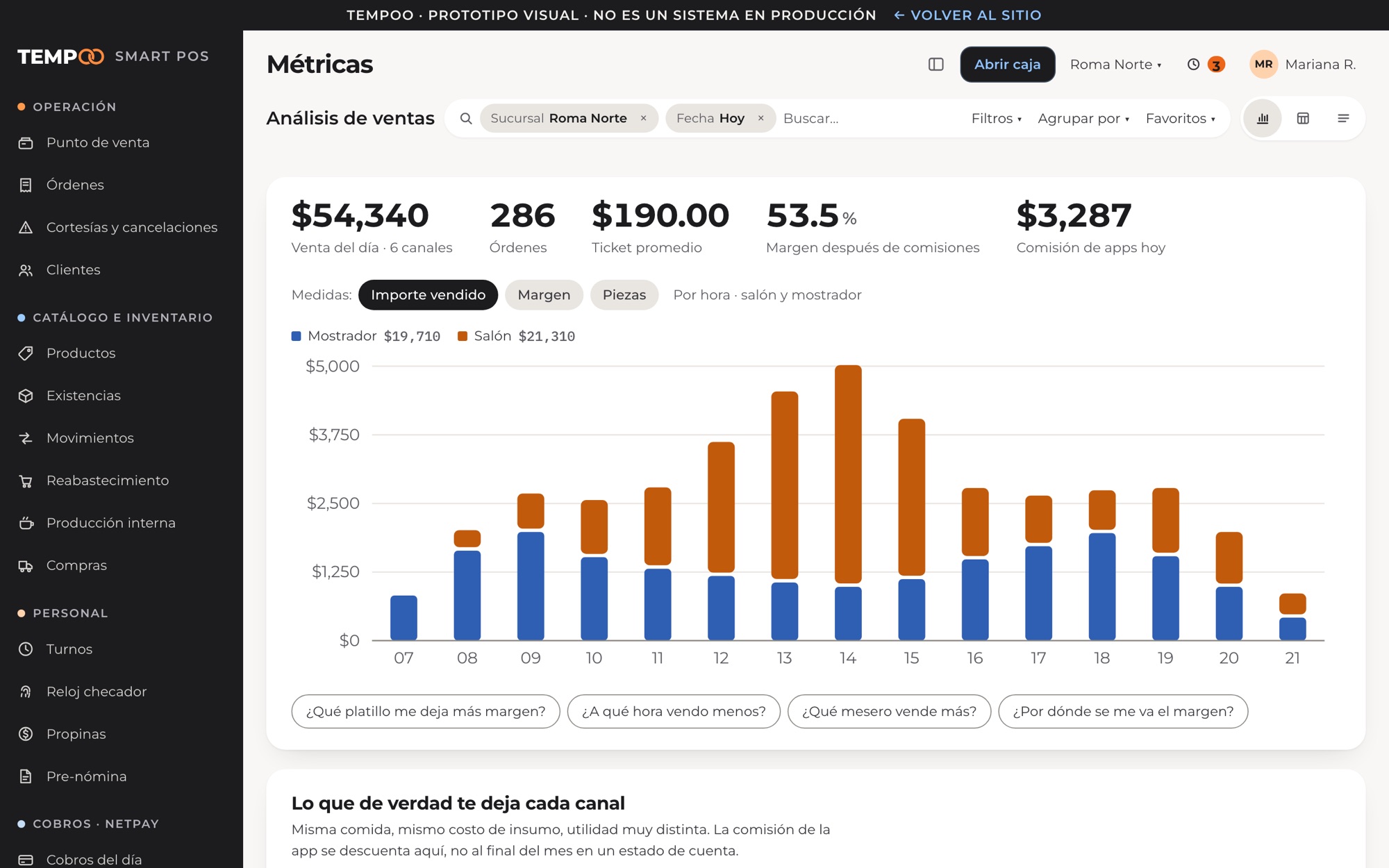Toggle the sidebar panel icon
Screen dimensions: 1389x868
pyautogui.click(x=936, y=65)
